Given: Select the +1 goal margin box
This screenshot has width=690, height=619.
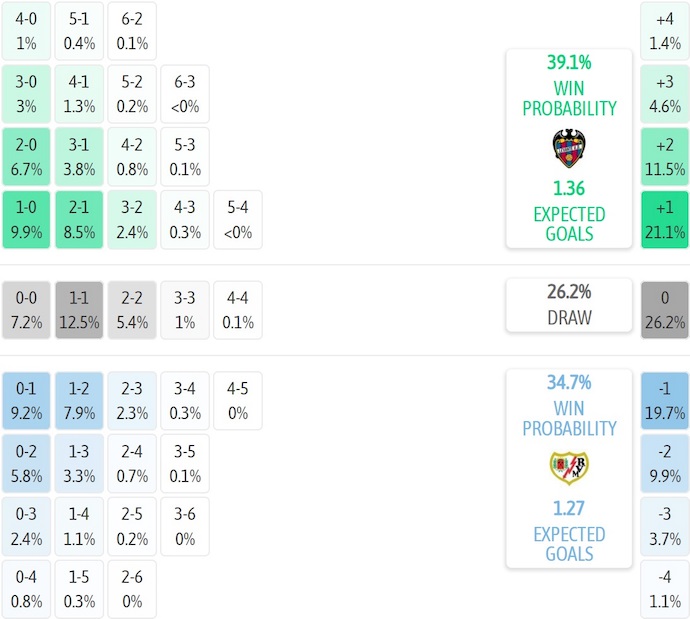Looking at the screenshot, I should (x=665, y=220).
